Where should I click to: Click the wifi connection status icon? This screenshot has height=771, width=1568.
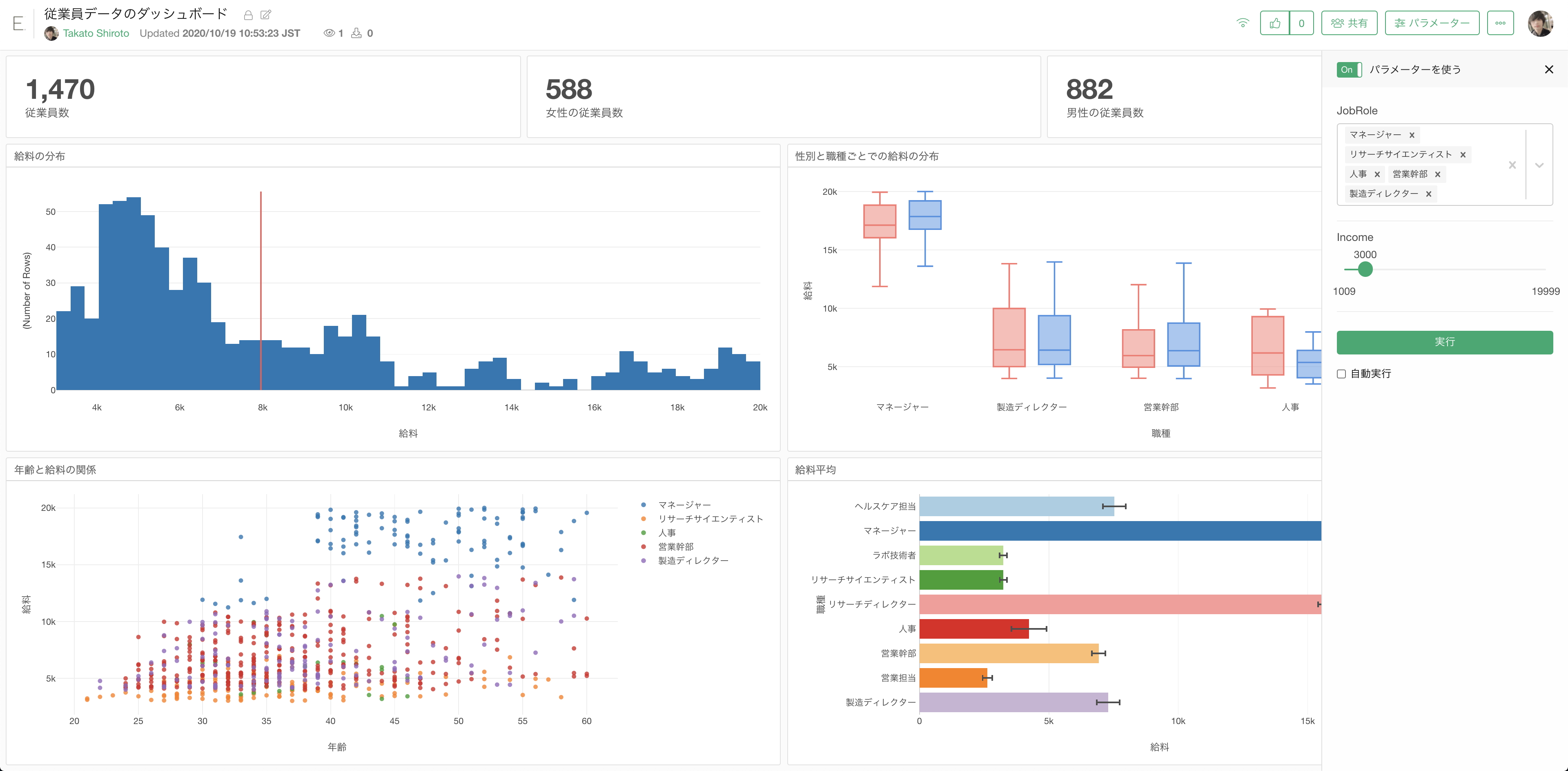point(1242,23)
